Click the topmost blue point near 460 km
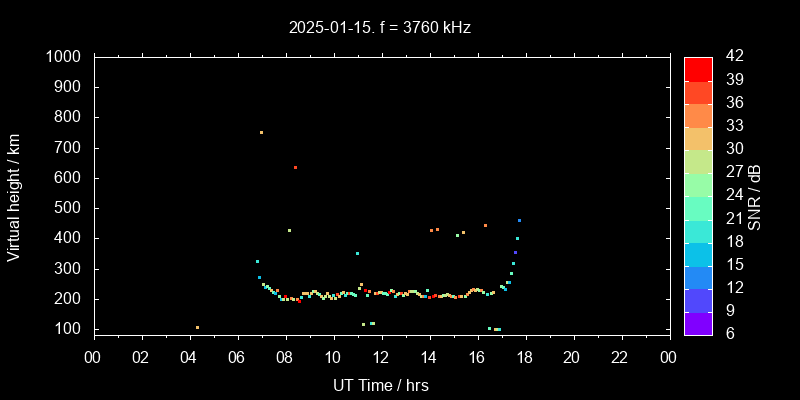800x400 pixels. tap(519, 220)
